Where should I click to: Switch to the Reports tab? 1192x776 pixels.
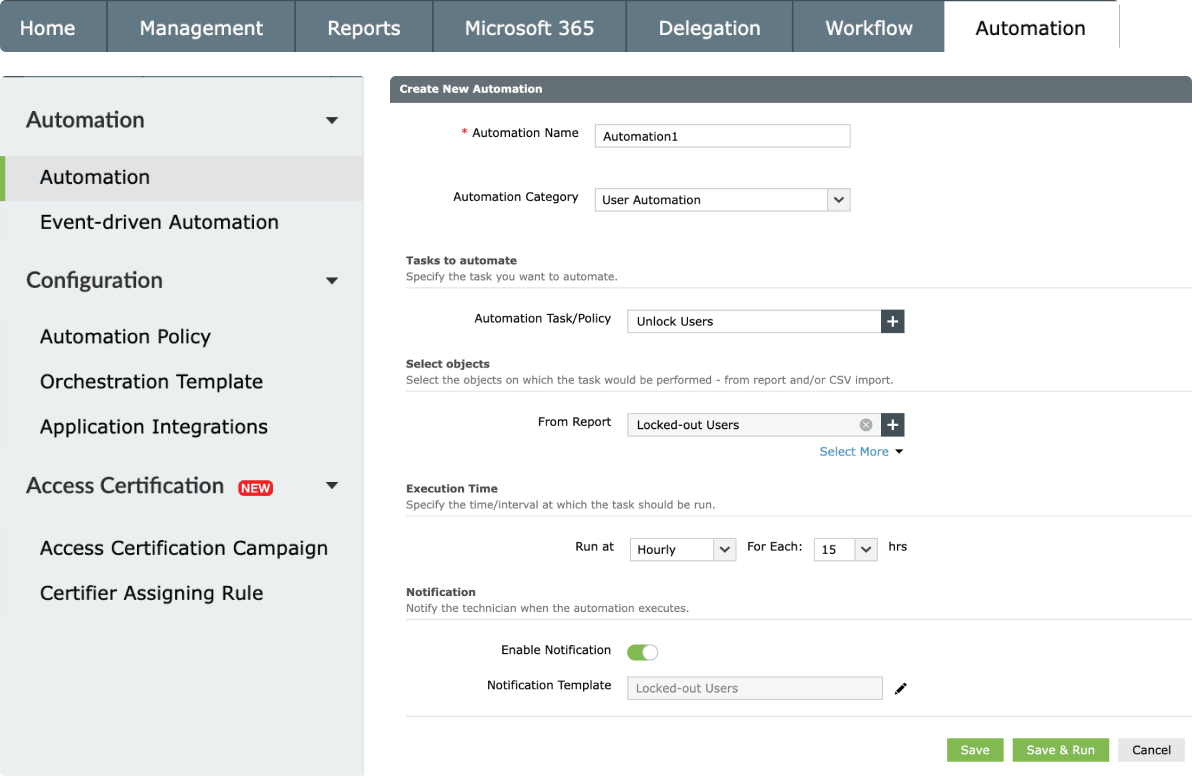coord(363,28)
